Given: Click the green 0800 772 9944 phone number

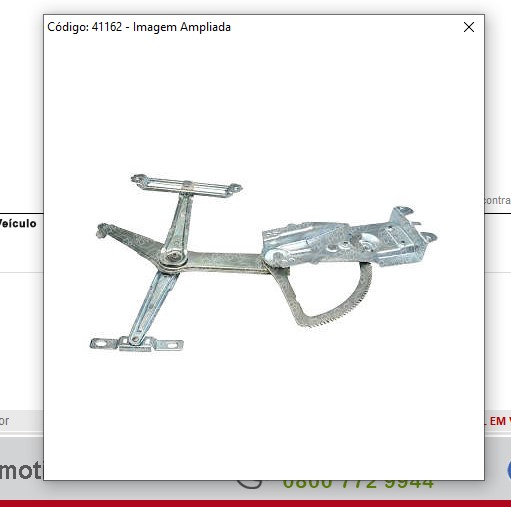Looking at the screenshot, I should pyautogui.click(x=358, y=485).
